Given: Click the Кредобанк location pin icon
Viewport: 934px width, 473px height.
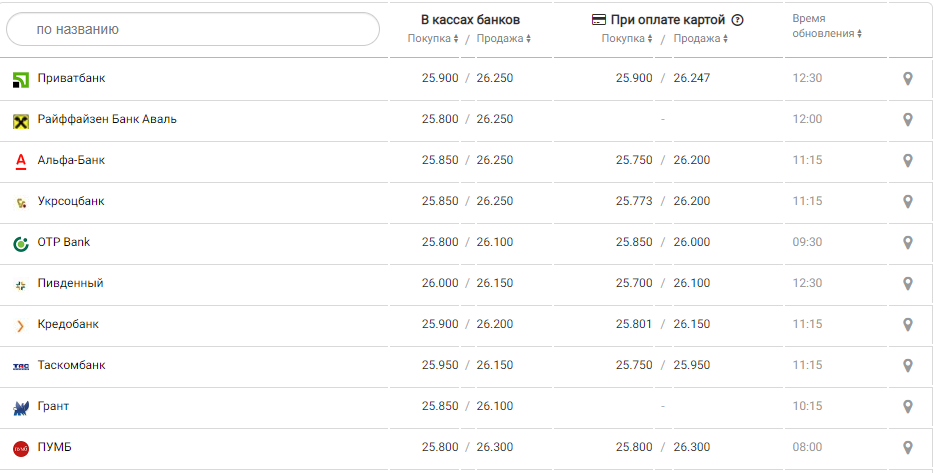Looking at the screenshot, I should click(x=908, y=324).
